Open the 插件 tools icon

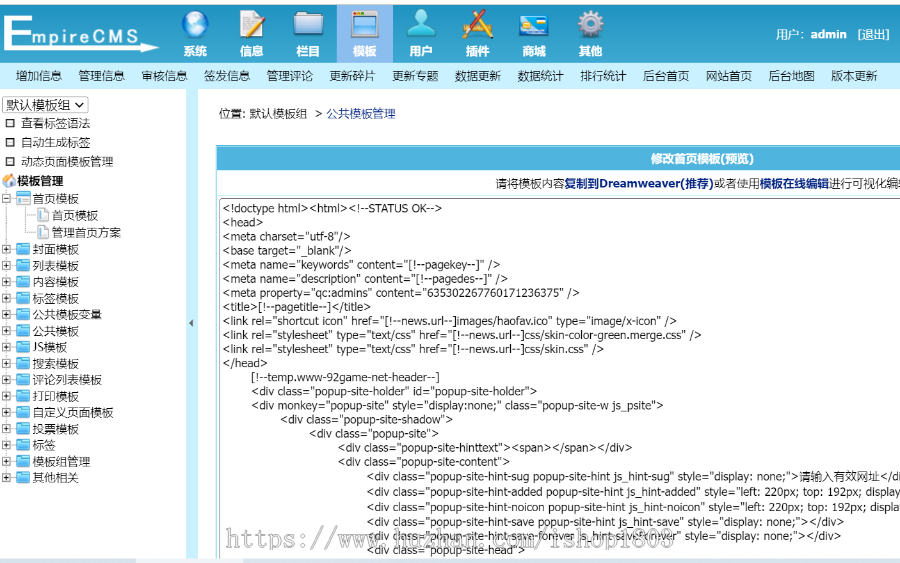pyautogui.click(x=478, y=25)
